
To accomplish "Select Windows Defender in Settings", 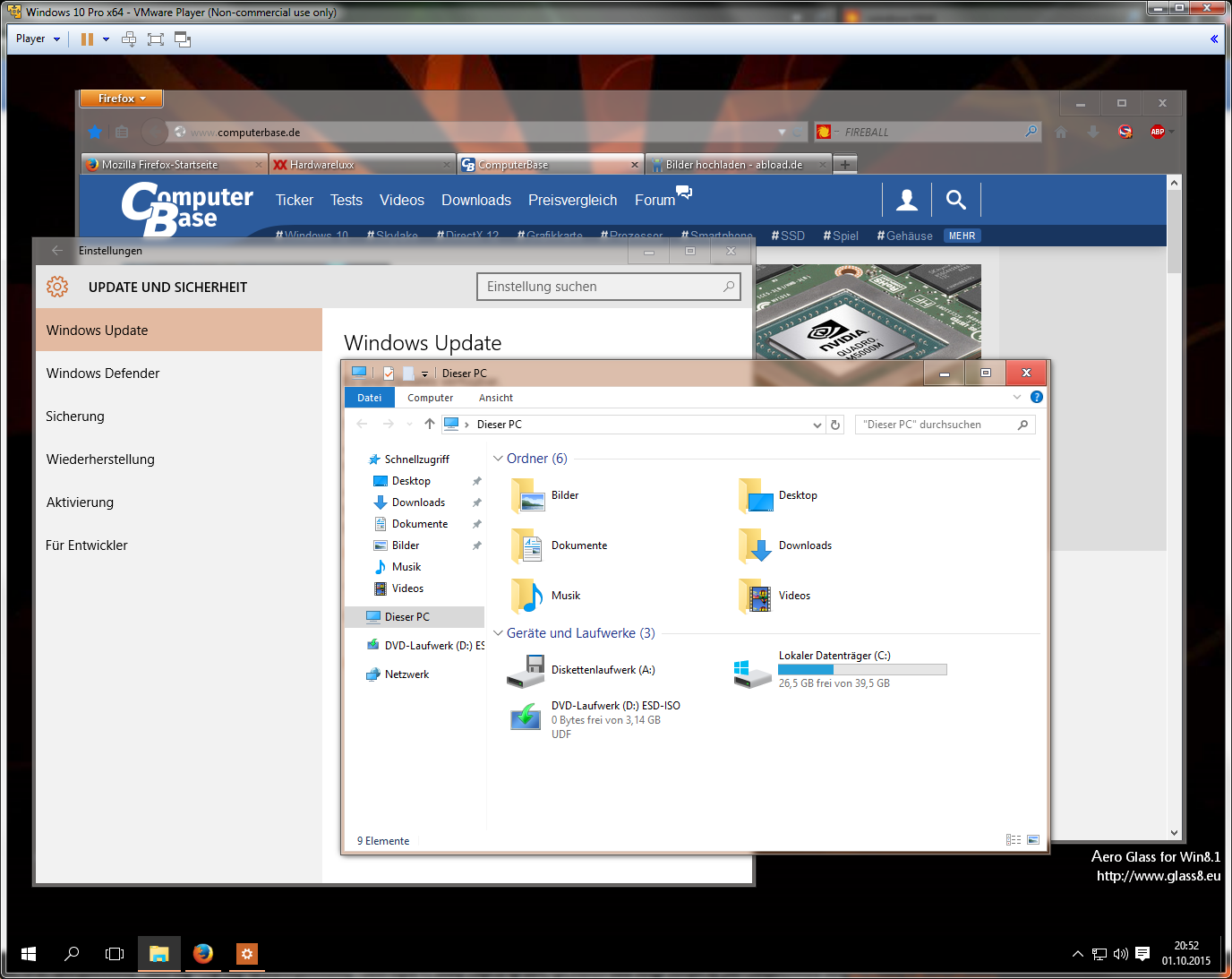I will click(179, 374).
